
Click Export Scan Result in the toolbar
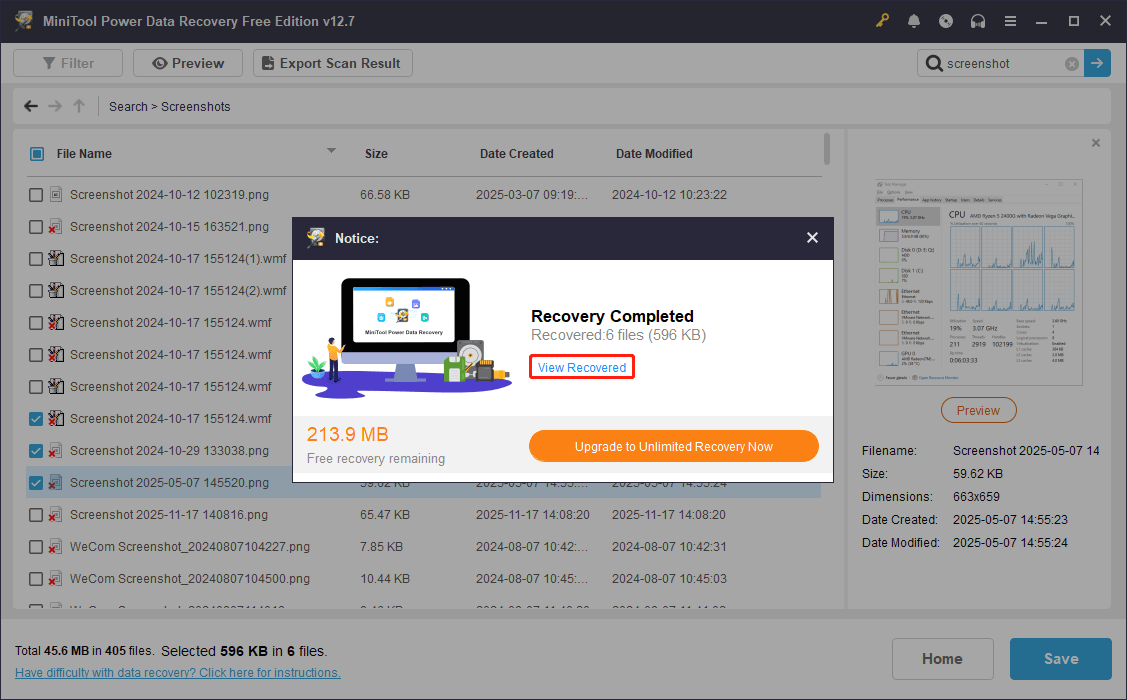(332, 62)
